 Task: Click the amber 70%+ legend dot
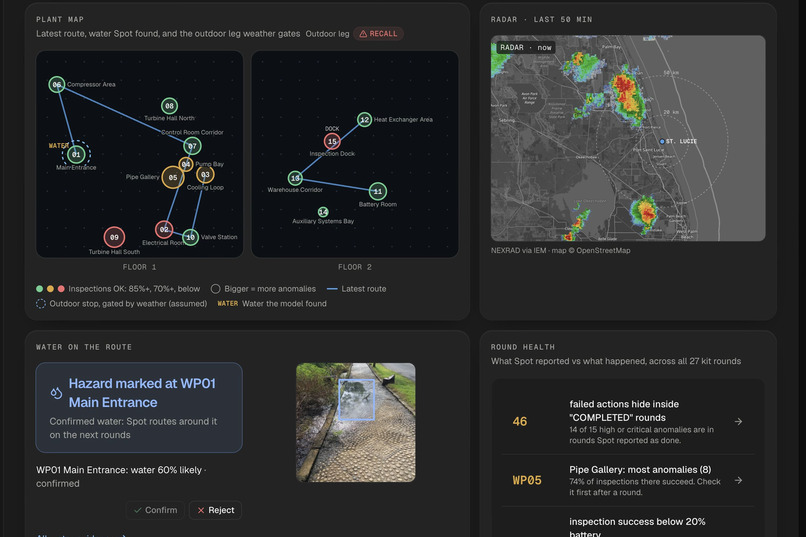point(50,289)
